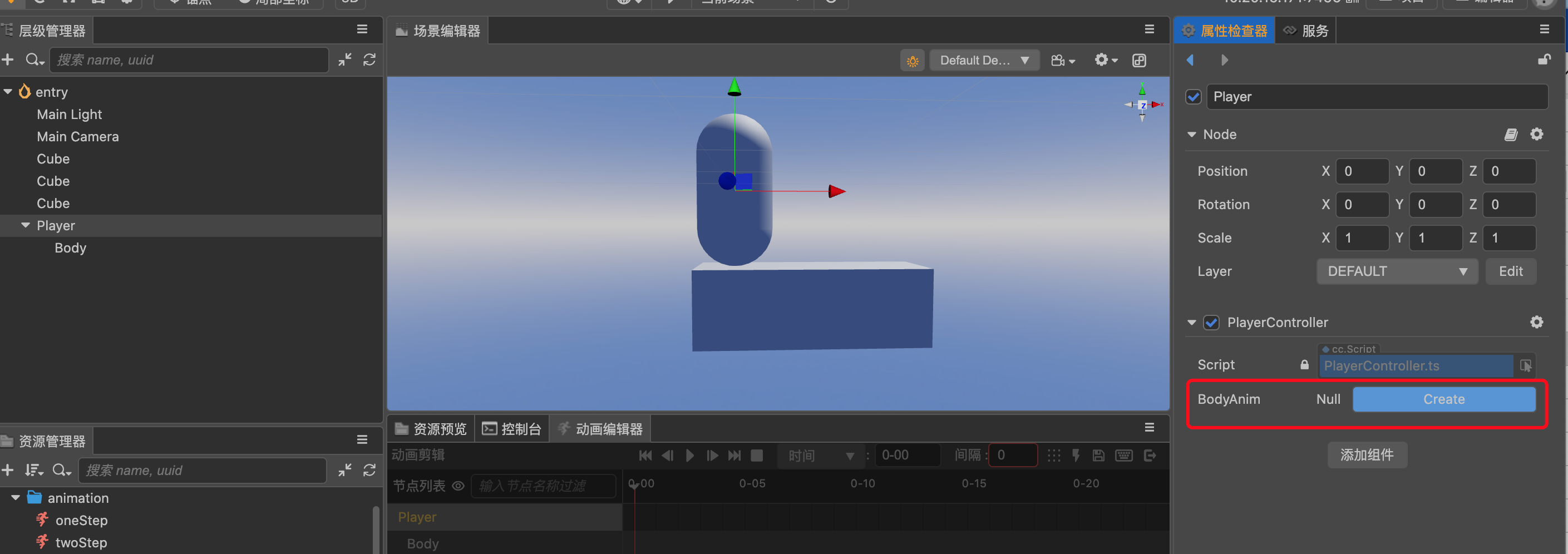Screen dimensions: 1568x554
Task: Collapse the entry scene root node
Action: pos(8,92)
